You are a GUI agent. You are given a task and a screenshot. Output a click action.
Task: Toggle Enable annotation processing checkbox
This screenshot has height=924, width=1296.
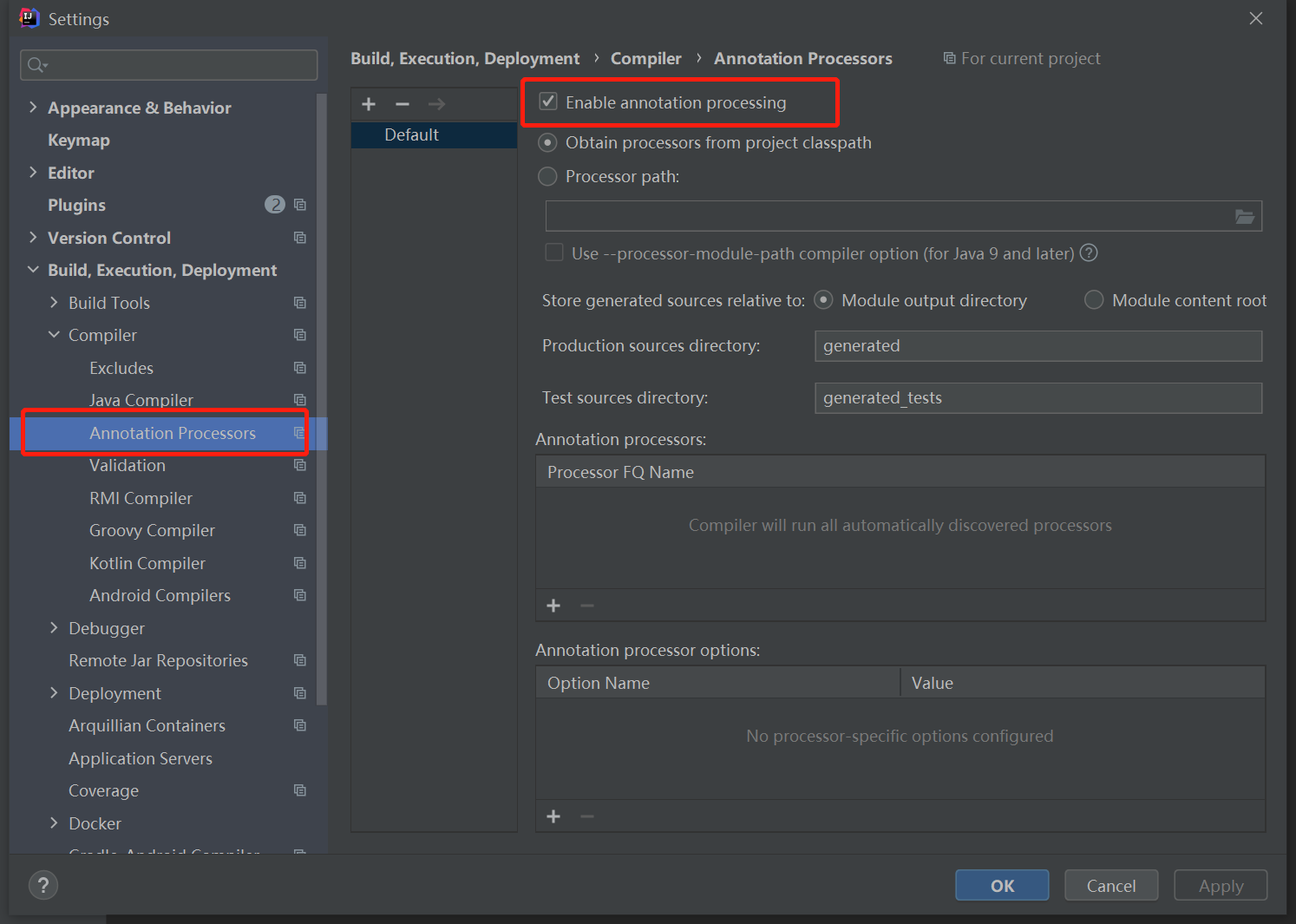tap(548, 102)
